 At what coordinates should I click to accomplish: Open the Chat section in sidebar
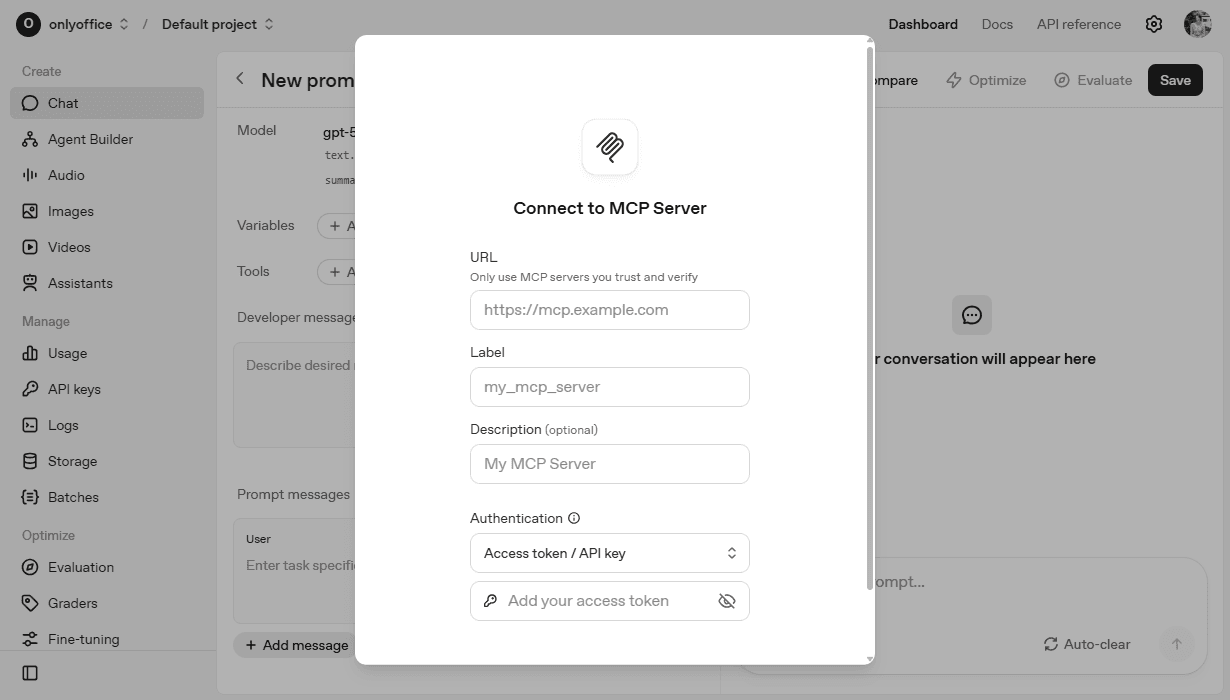[62, 103]
